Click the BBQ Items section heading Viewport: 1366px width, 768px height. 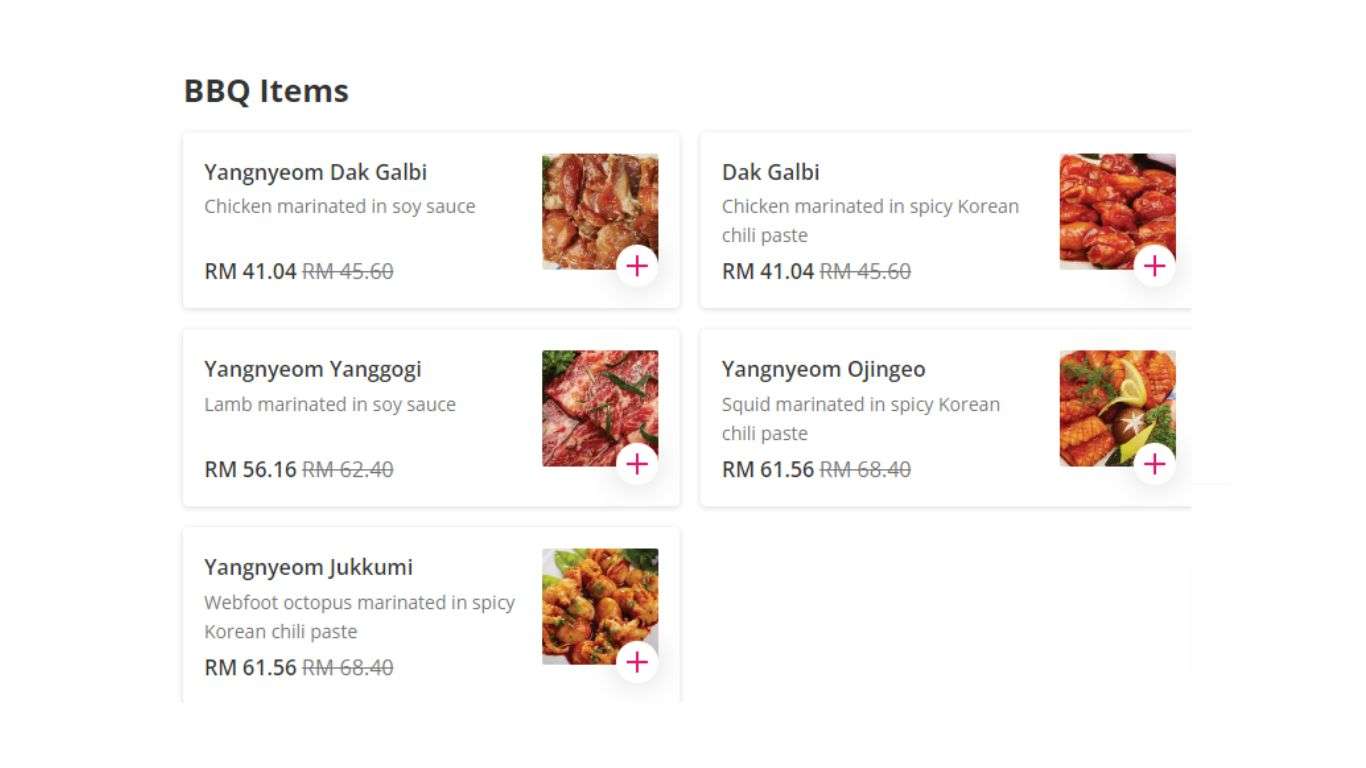click(265, 90)
